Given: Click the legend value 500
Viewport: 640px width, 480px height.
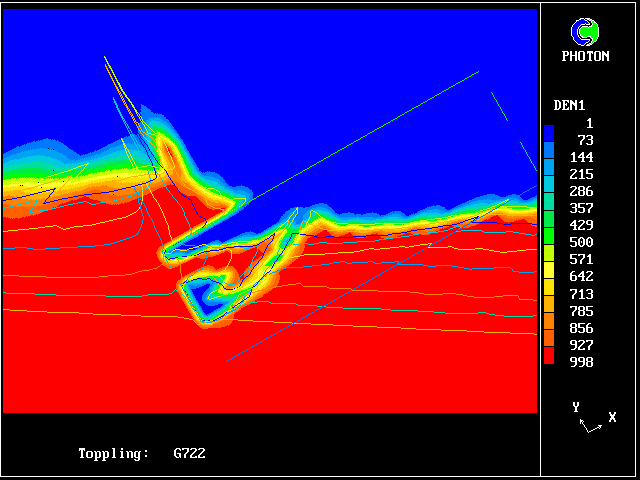Looking at the screenshot, I should click(580, 242).
